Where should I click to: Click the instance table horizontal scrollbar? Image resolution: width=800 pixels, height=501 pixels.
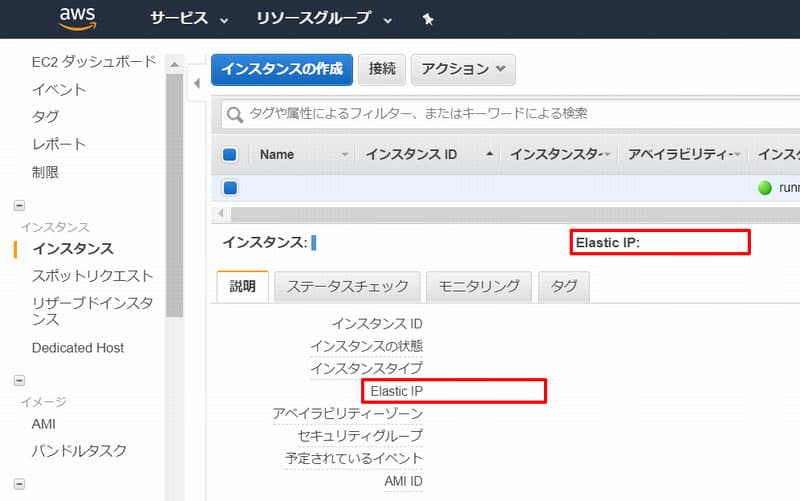point(515,214)
